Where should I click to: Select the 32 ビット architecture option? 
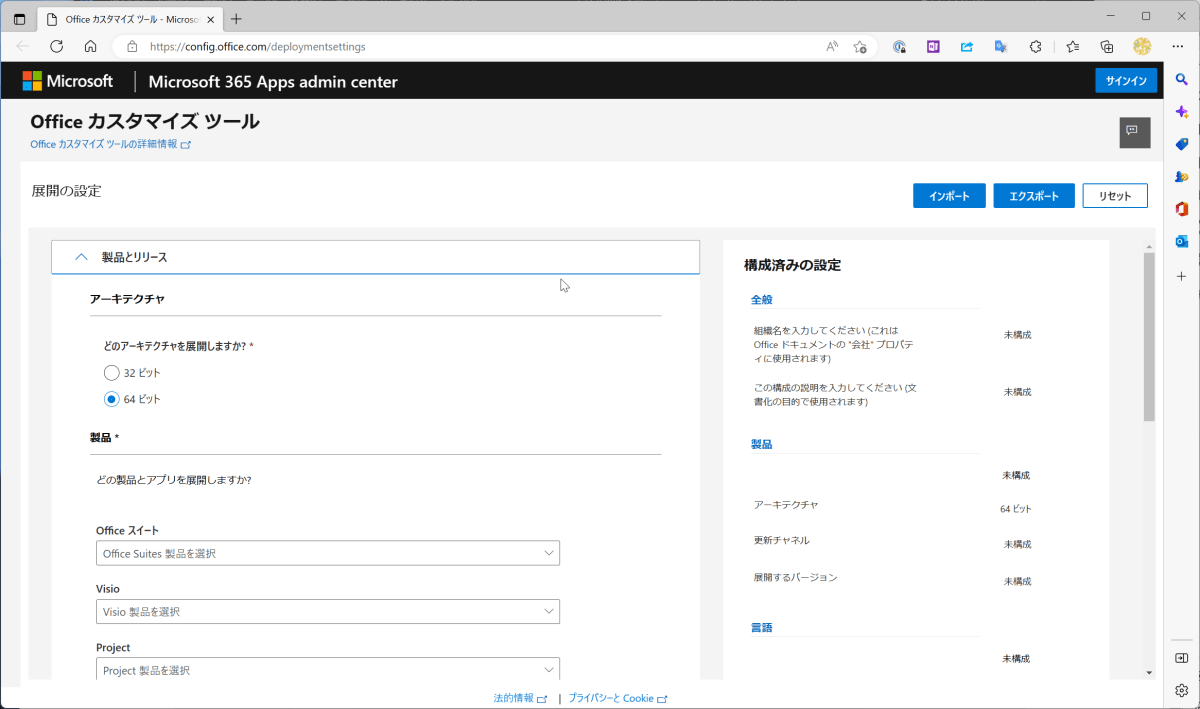click(x=112, y=373)
